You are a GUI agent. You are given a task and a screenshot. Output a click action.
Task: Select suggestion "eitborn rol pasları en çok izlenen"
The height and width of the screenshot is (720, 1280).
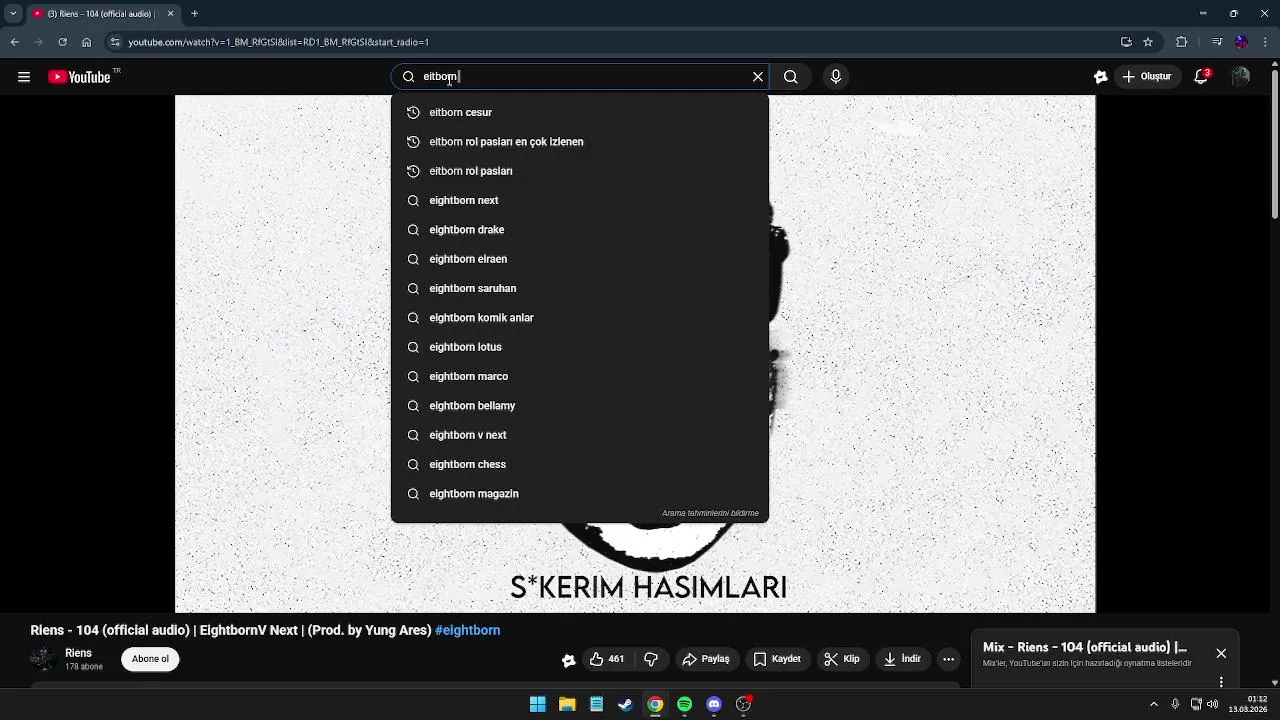(x=580, y=142)
